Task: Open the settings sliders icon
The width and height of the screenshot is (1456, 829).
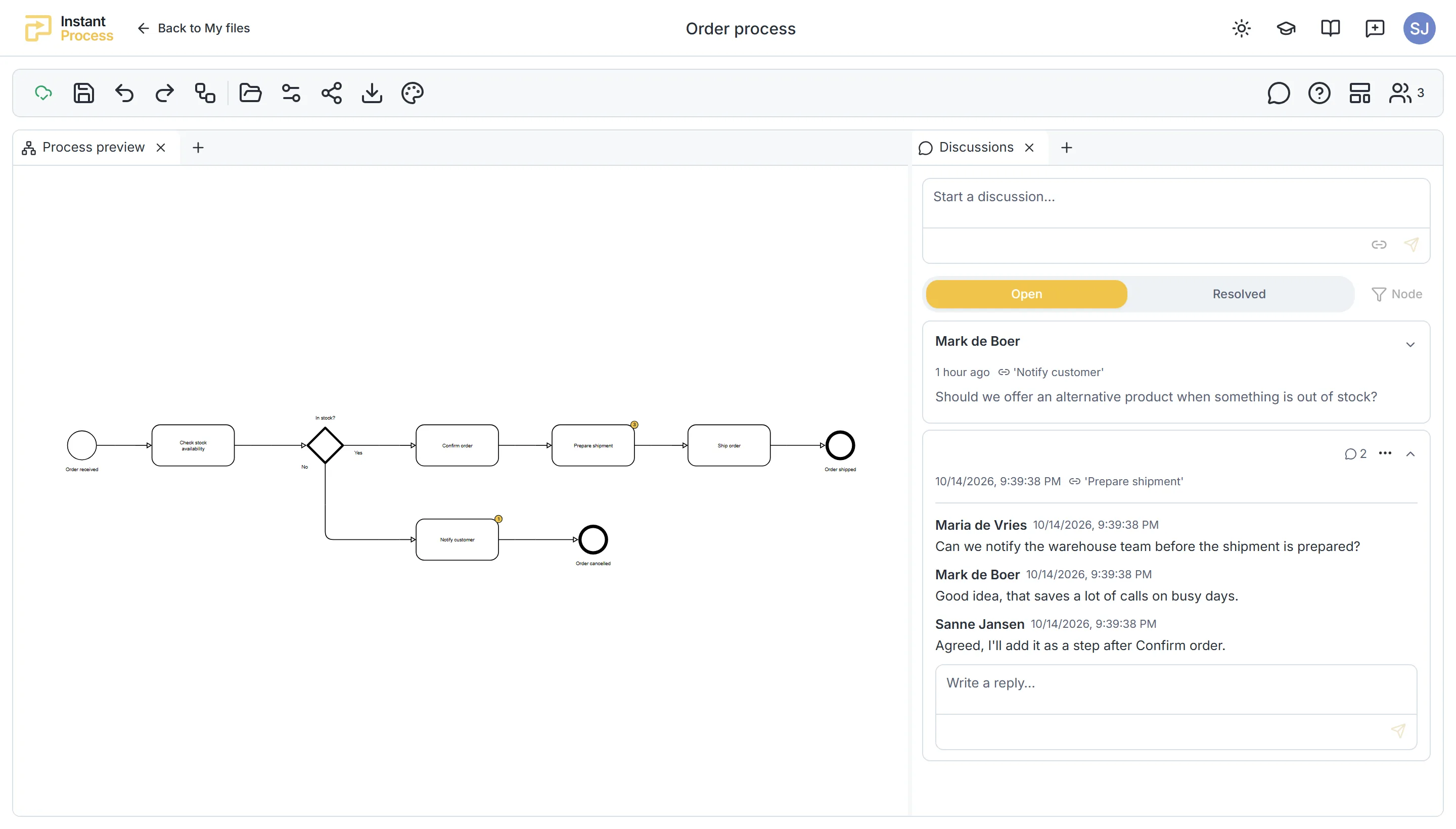Action: 291,93
